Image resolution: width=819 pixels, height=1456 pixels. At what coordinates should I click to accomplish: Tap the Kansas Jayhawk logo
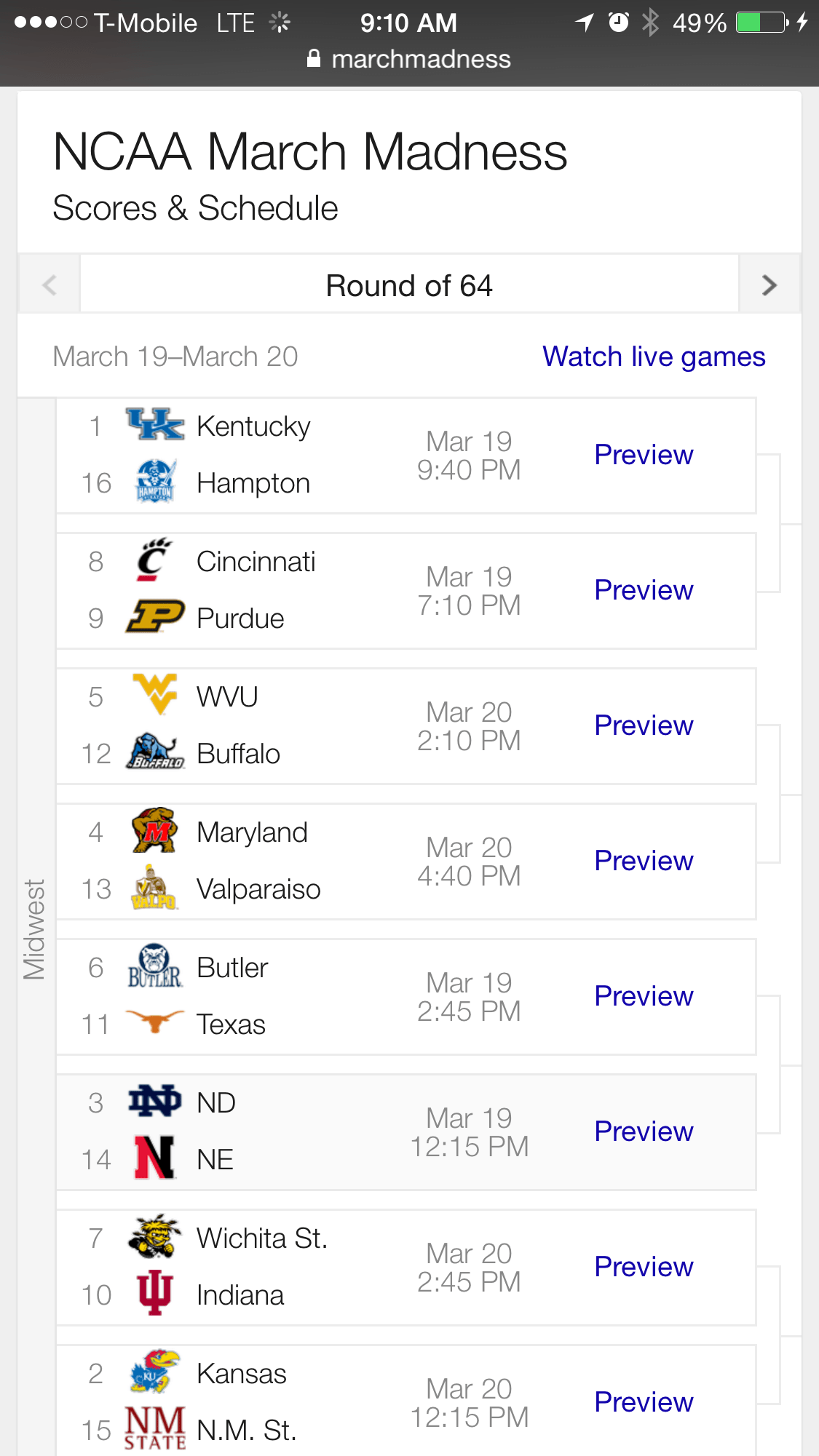[155, 1372]
